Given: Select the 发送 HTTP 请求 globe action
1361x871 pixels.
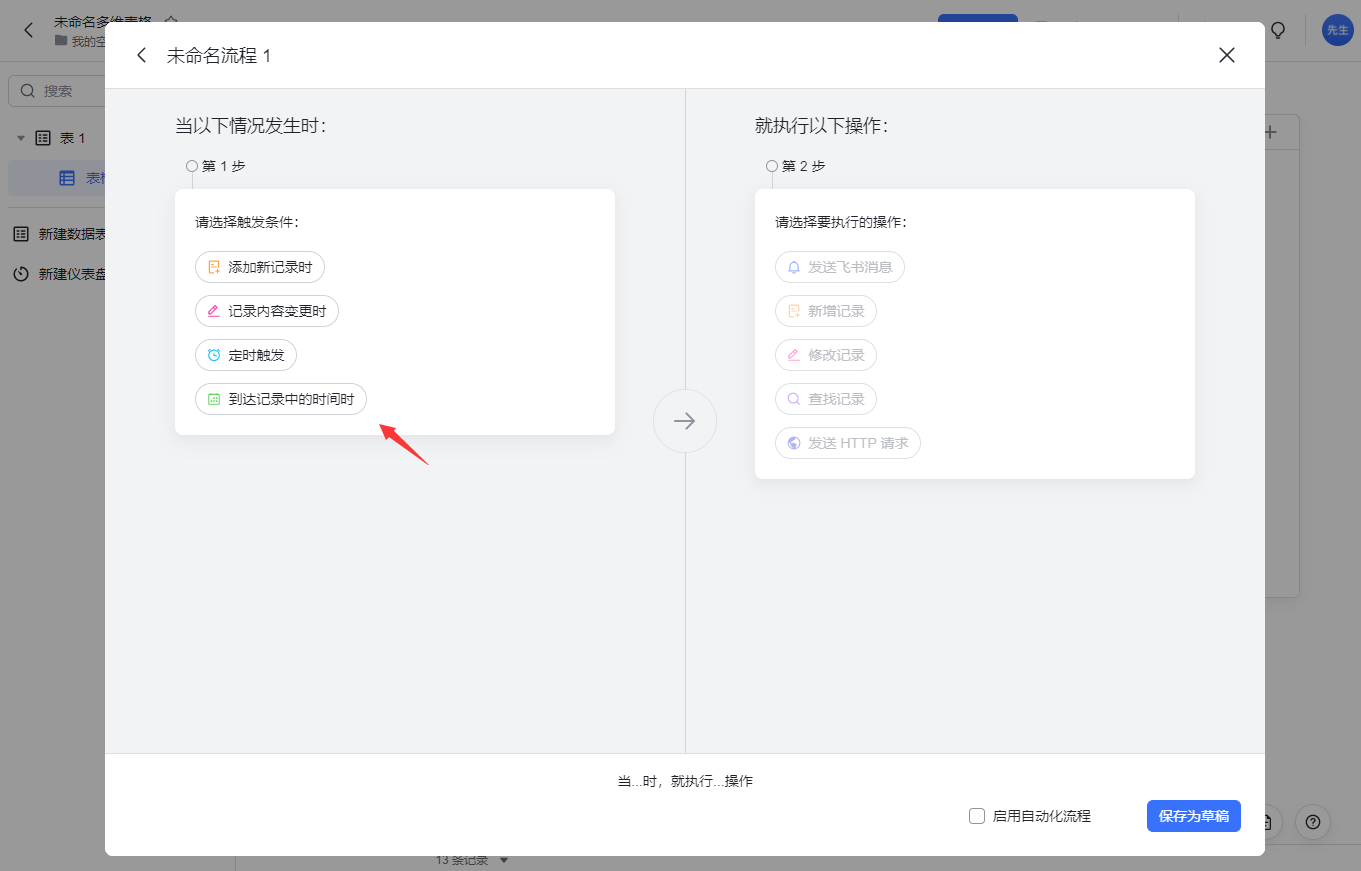Looking at the screenshot, I should (848, 444).
